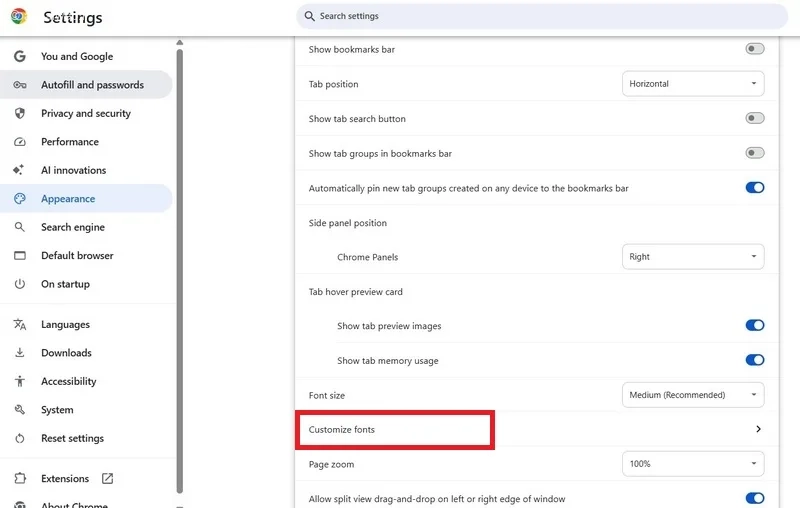Turn off Show tab memory usage
The height and width of the screenshot is (508, 800).
coord(755,360)
